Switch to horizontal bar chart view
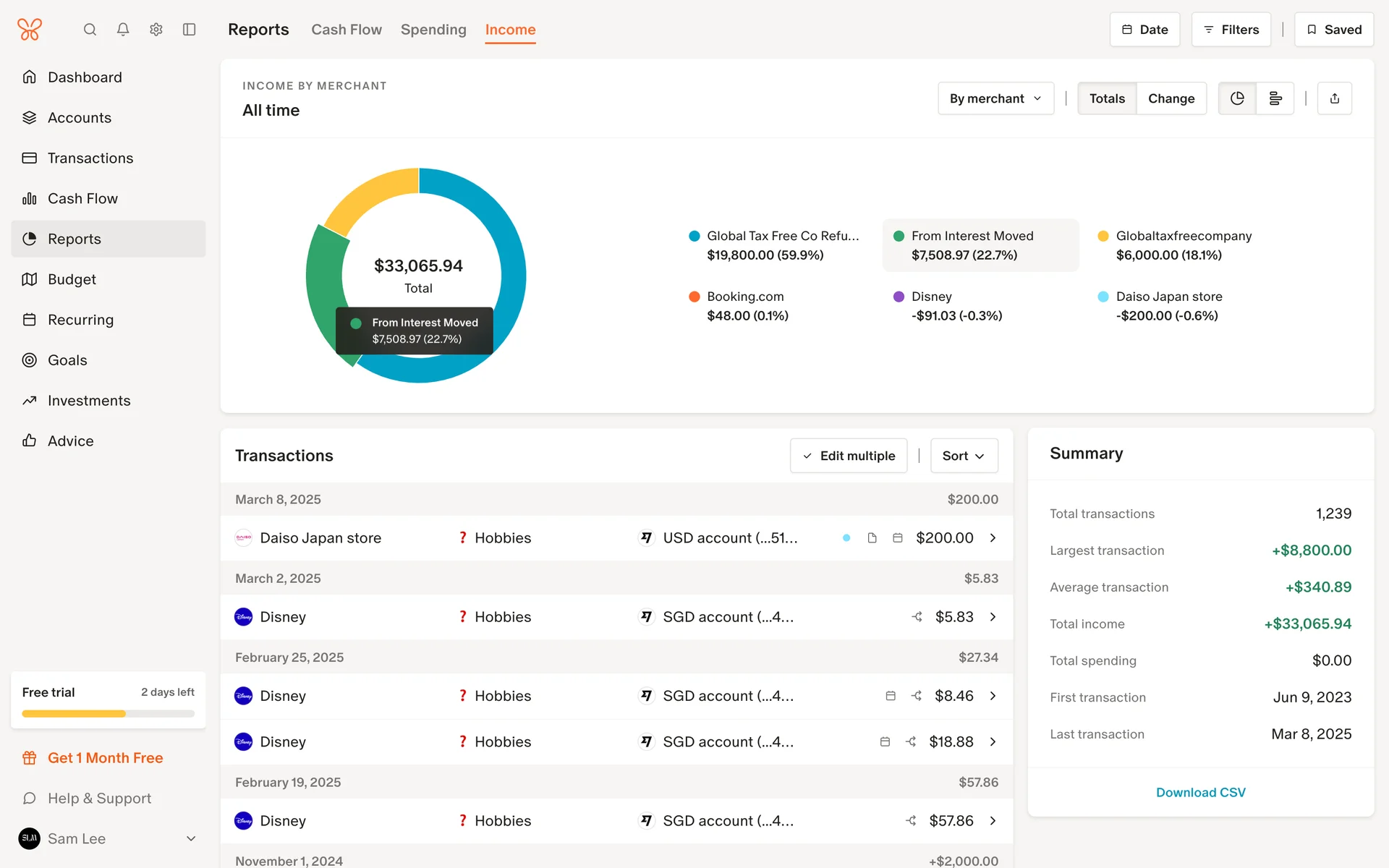Viewport: 1389px width, 868px height. tap(1275, 98)
